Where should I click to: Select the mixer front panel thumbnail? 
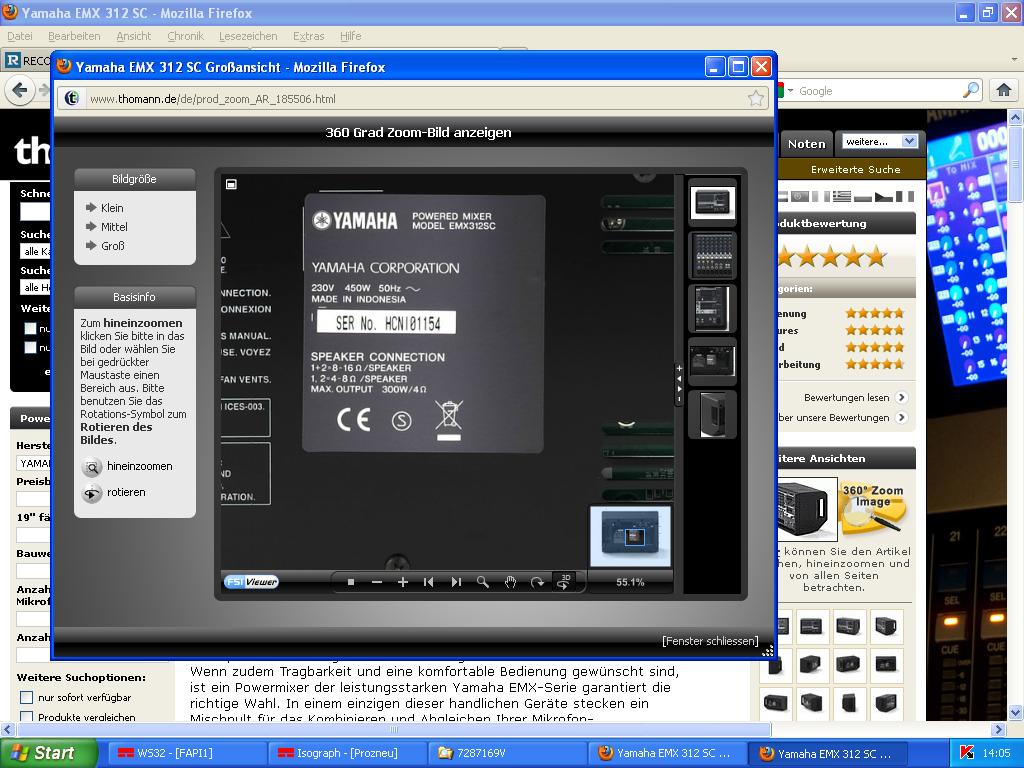(712, 255)
